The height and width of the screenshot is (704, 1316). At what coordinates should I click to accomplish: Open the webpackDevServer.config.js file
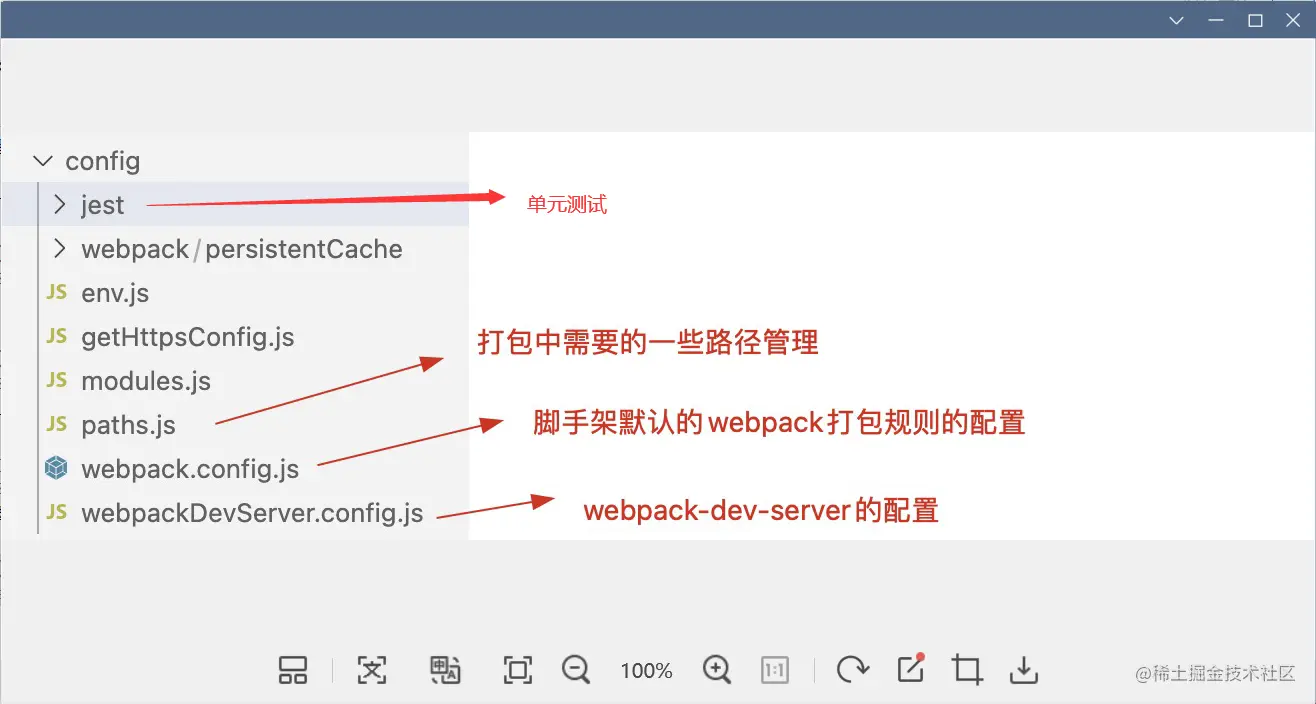coord(252,513)
